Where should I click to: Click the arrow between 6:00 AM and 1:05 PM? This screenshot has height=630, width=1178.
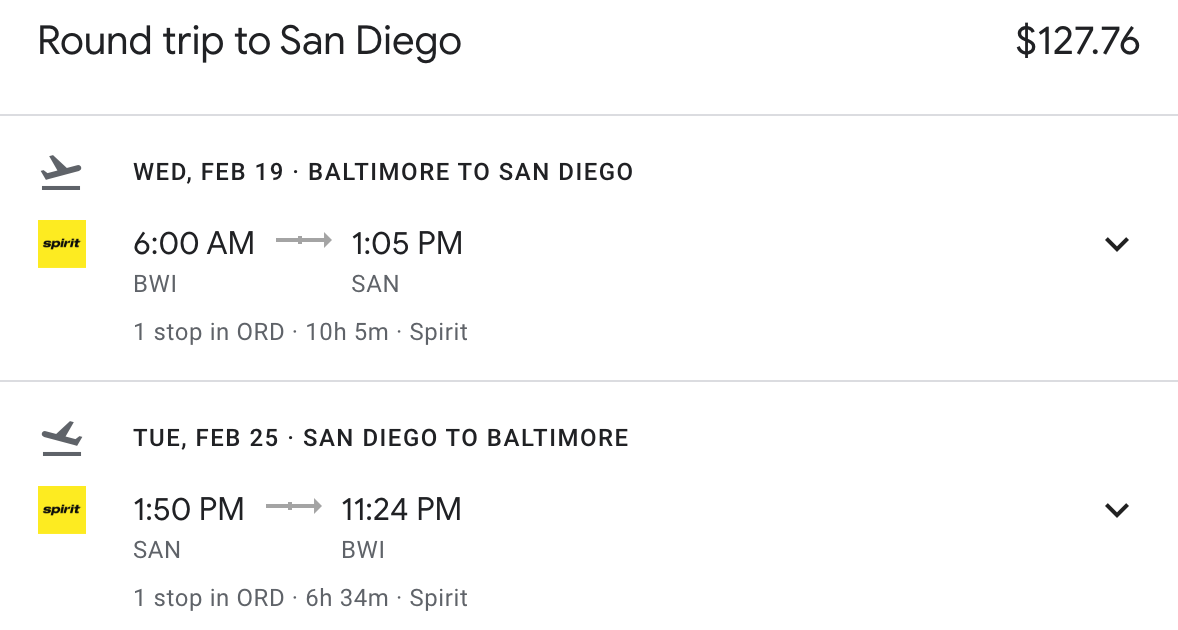pyautogui.click(x=303, y=241)
